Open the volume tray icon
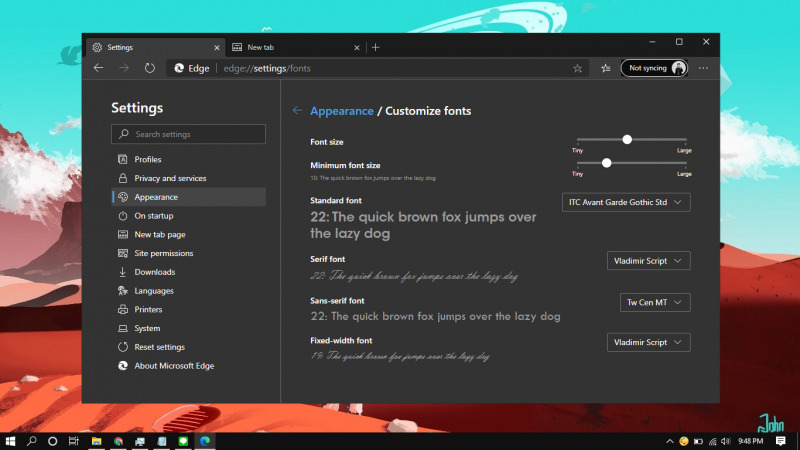This screenshot has height=450, width=800. (x=726, y=441)
